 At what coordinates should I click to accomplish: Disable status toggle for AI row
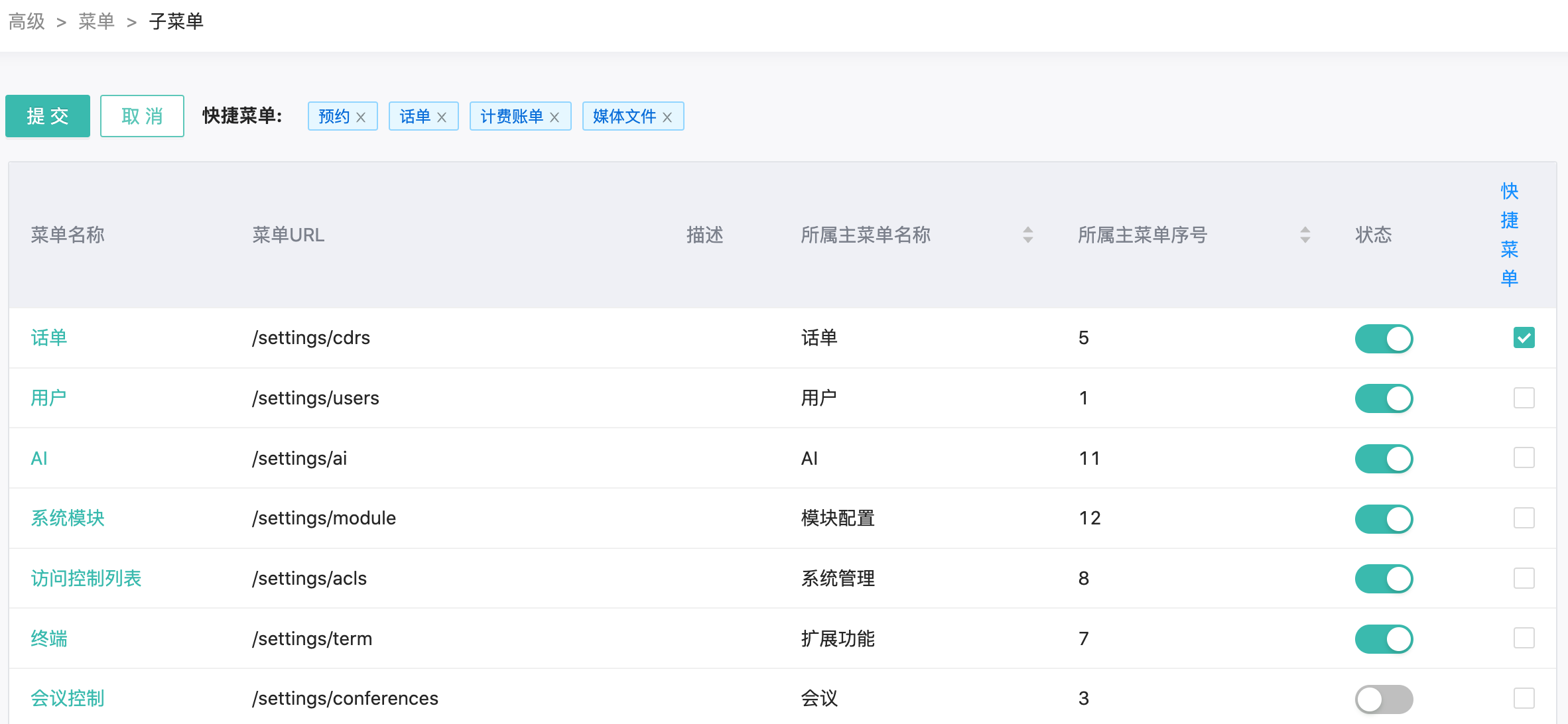tap(1384, 459)
